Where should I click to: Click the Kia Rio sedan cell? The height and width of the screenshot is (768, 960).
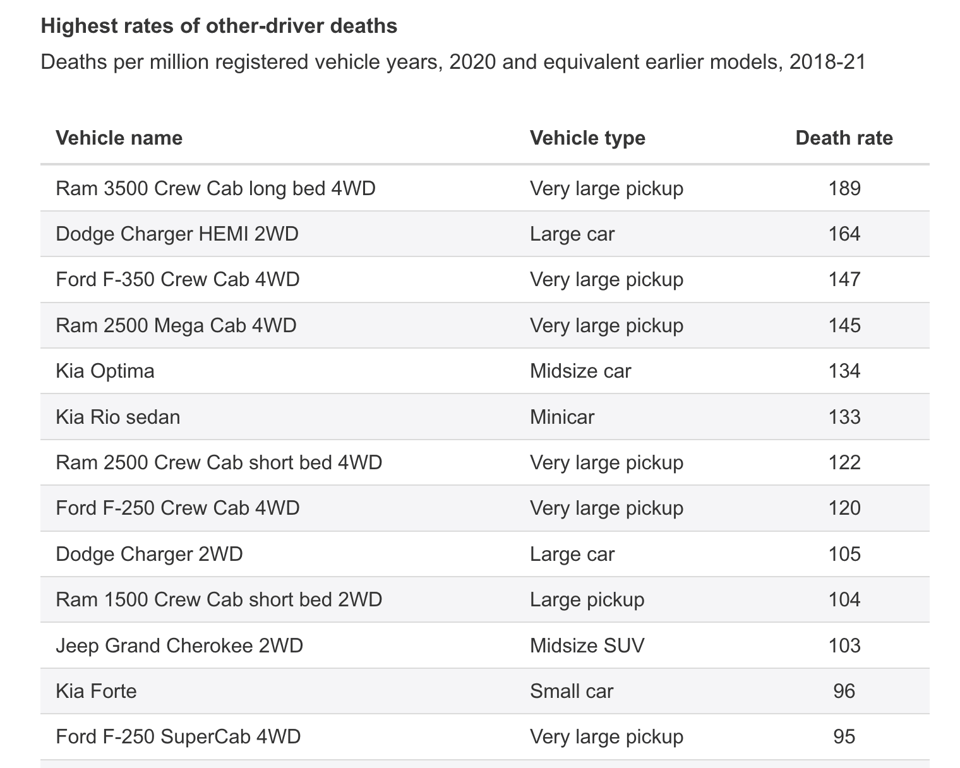pyautogui.click(x=118, y=417)
